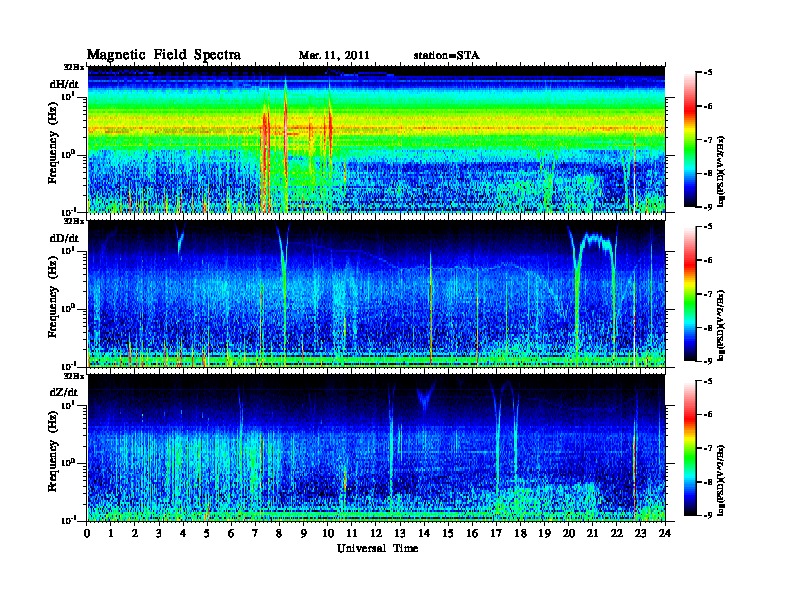Click hour "24" on the Universal Time axis
Screen dimensions: 792x612
[665, 533]
